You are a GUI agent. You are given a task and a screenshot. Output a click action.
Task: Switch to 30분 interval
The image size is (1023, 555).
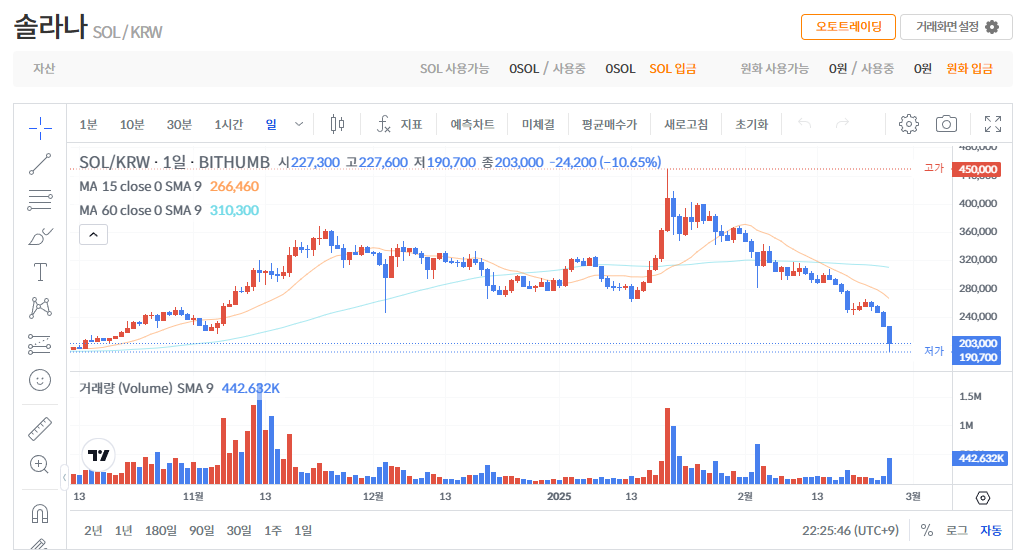click(179, 125)
